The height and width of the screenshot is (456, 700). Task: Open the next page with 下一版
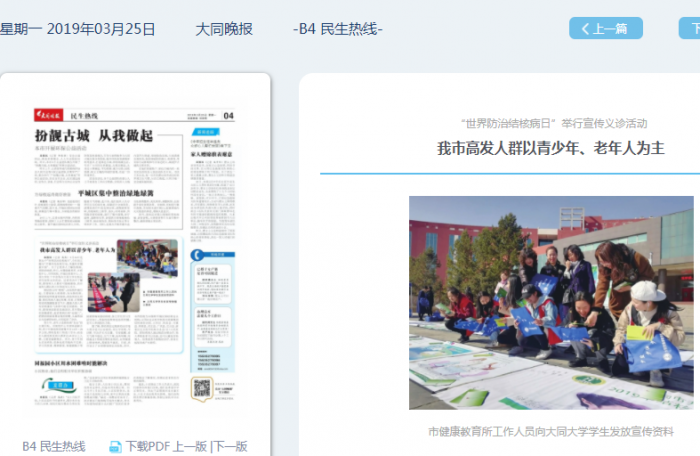(x=230, y=446)
